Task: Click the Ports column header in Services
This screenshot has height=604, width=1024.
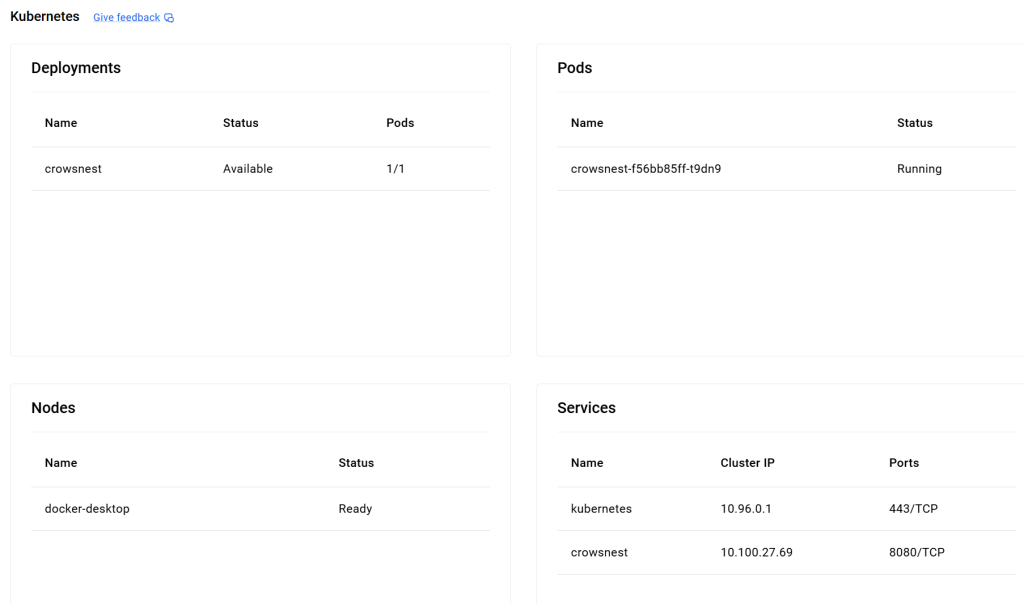Action: 904,463
